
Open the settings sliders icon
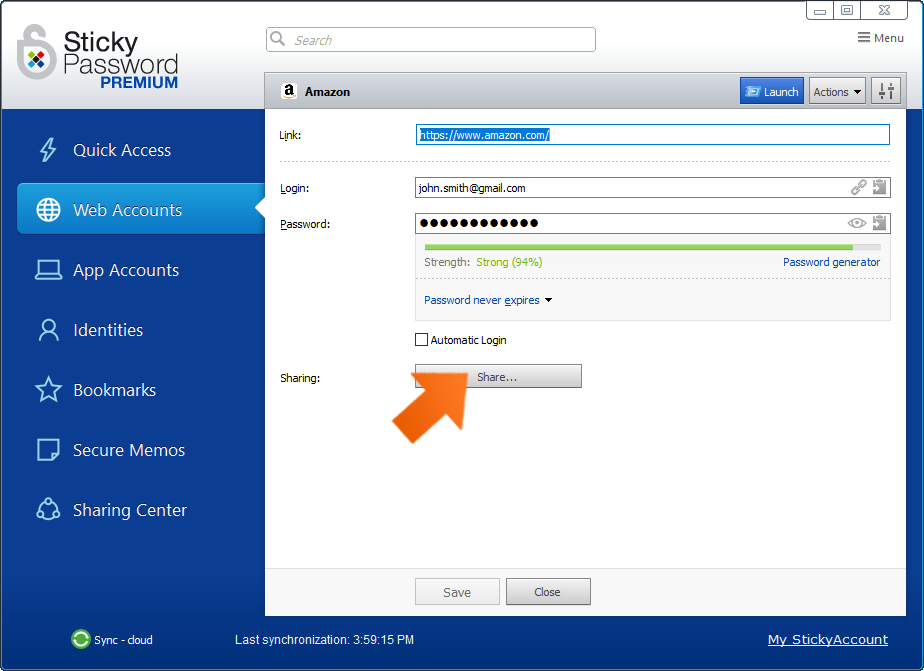[x=886, y=91]
